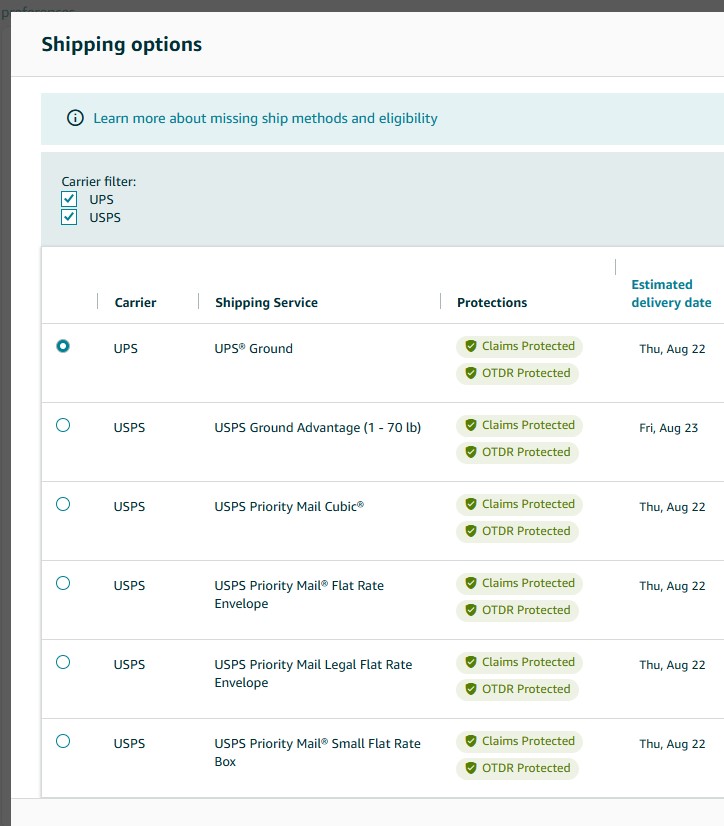The width and height of the screenshot is (724, 826).
Task: Click USPS Priority Mail® Flat Rate Envelope text
Action: point(299,594)
